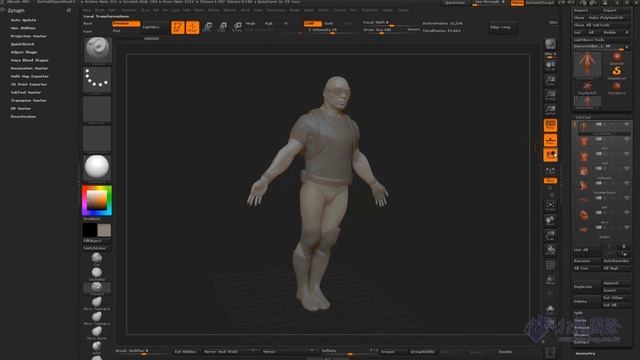Collapse the SubTool section header
Viewport: 640px width, 360px height.
click(x=583, y=117)
